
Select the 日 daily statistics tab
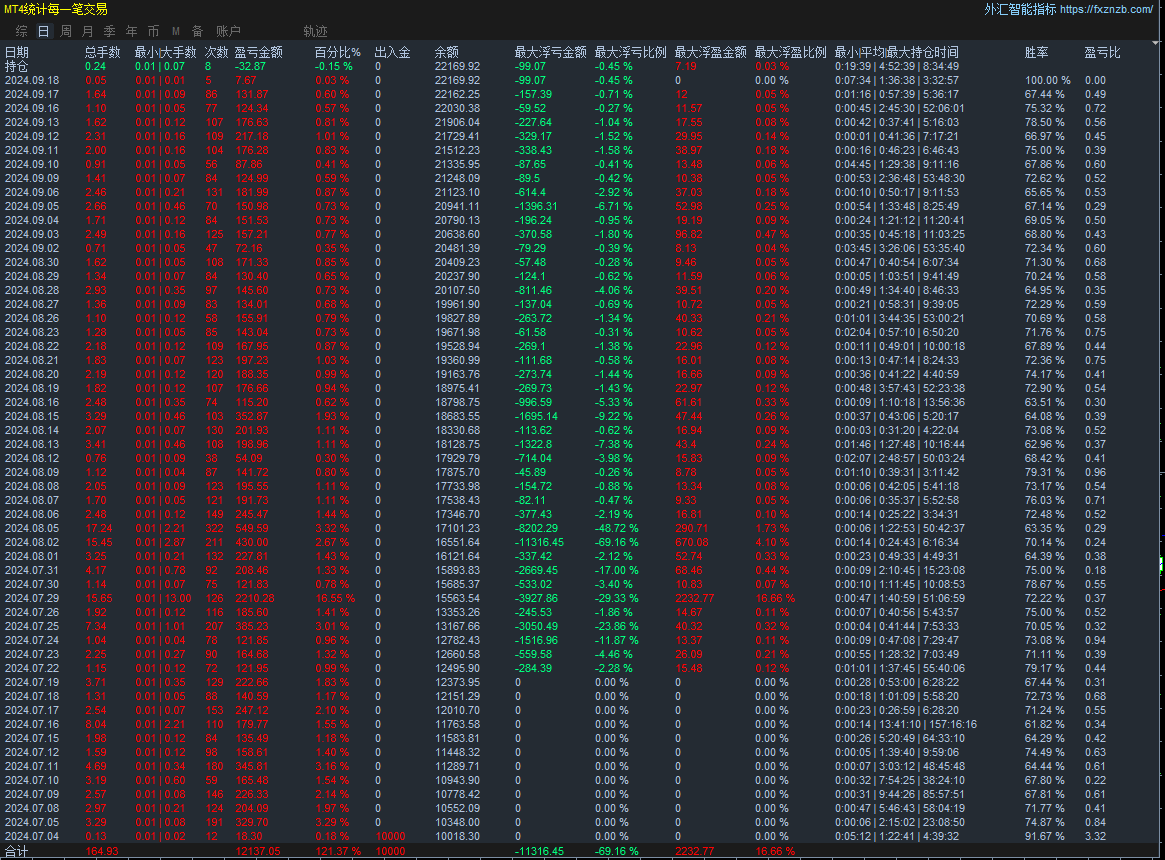[43, 31]
